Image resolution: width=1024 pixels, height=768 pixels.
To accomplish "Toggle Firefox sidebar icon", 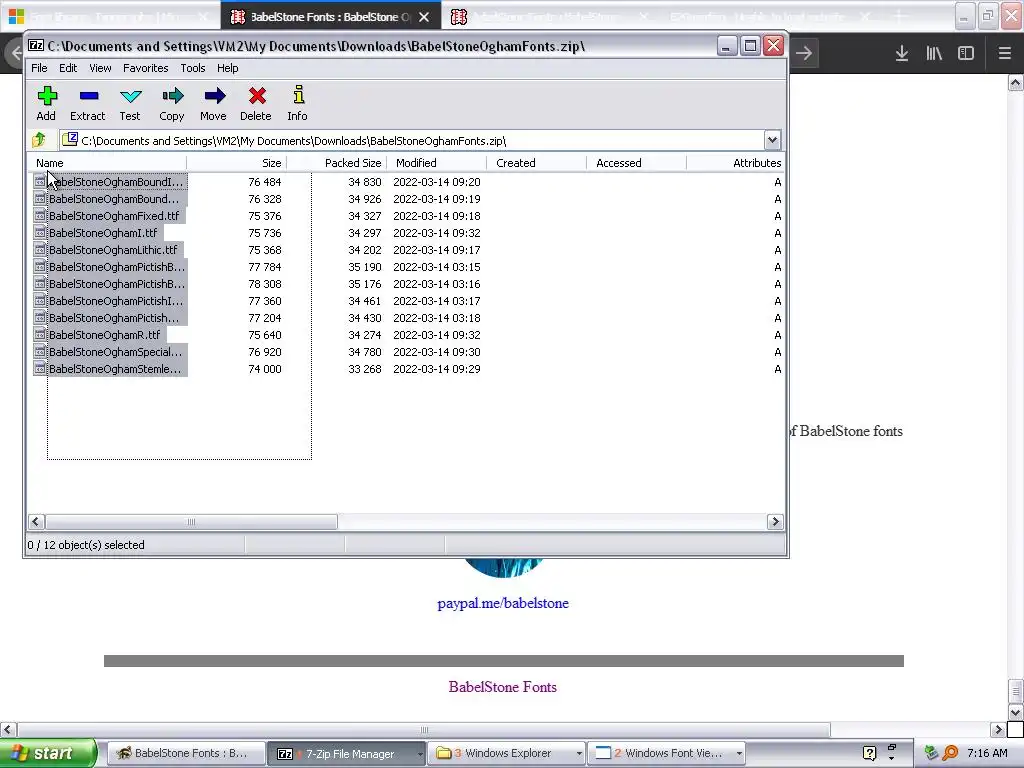I will (966, 54).
